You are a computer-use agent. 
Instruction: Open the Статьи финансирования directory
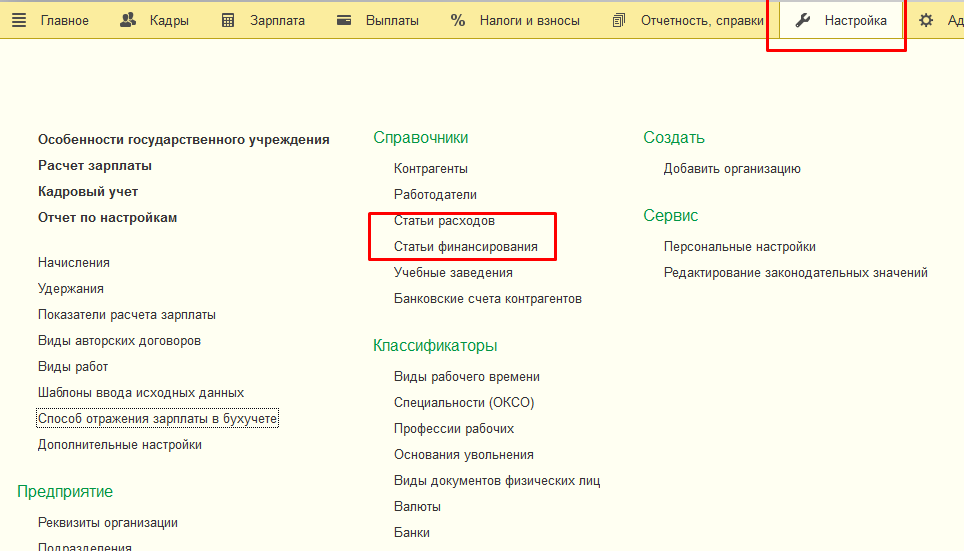tap(465, 247)
